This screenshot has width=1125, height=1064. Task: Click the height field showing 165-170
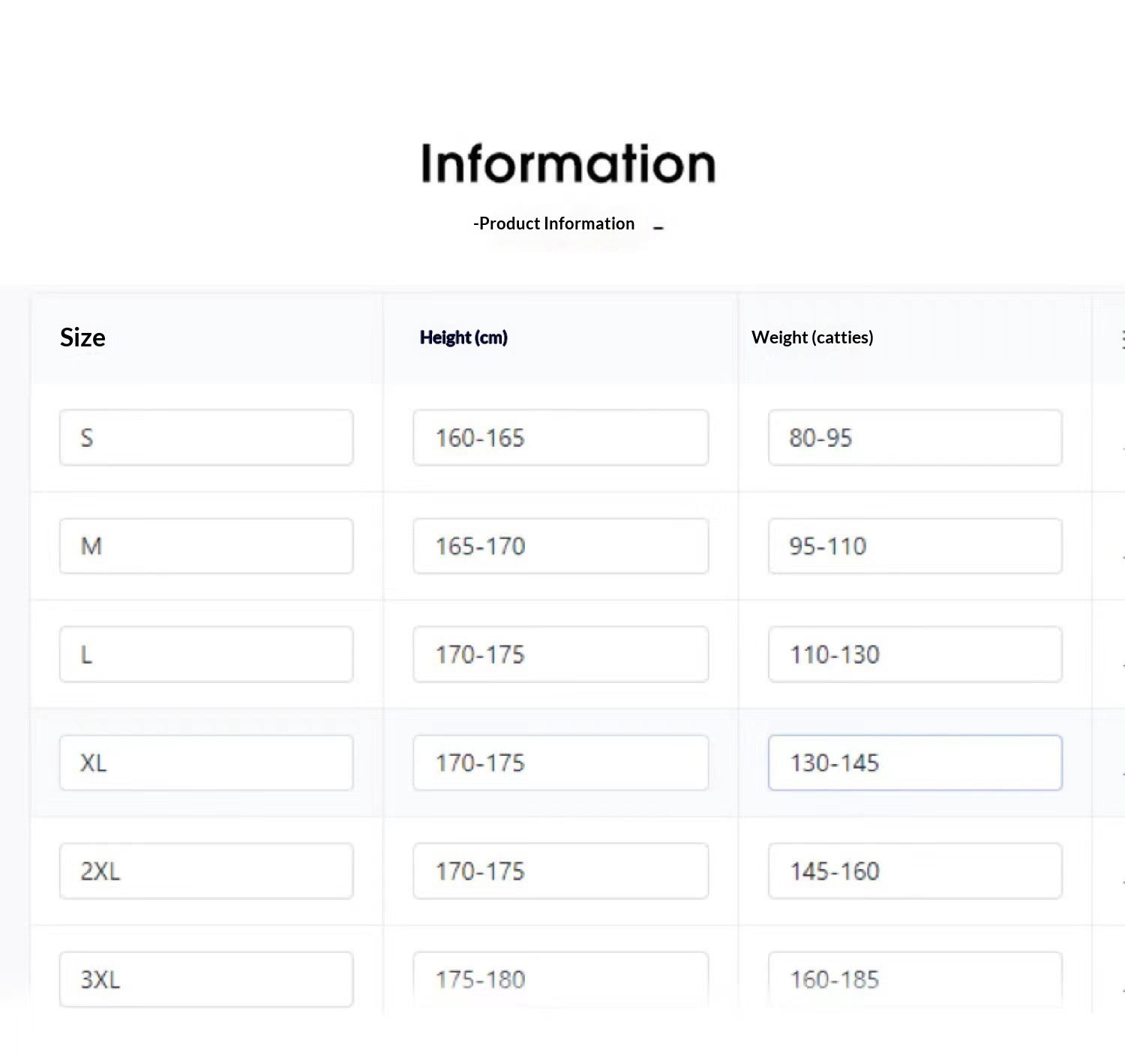click(x=560, y=546)
